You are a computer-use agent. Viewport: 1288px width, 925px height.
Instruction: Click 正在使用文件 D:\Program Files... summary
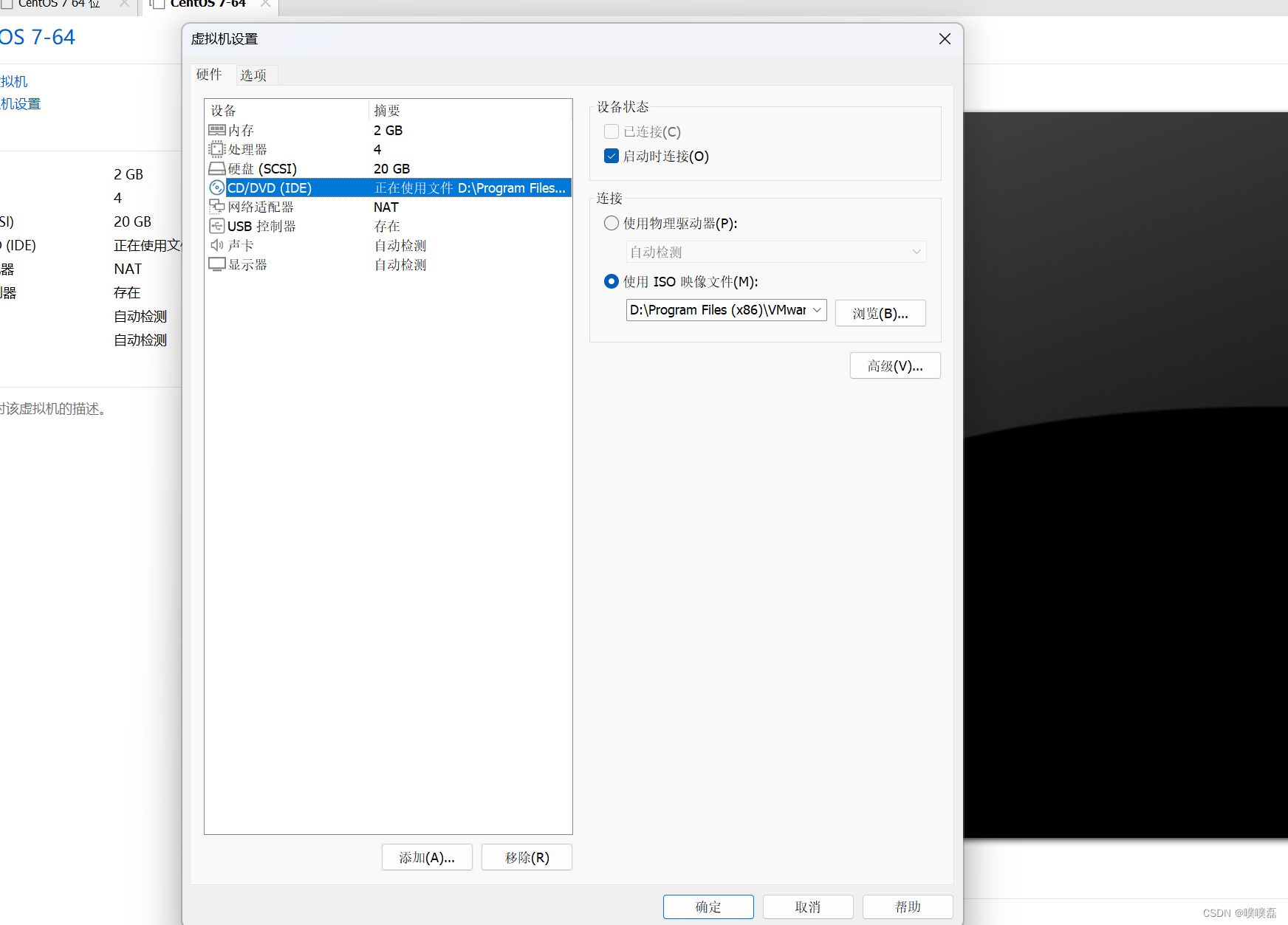[470, 188]
